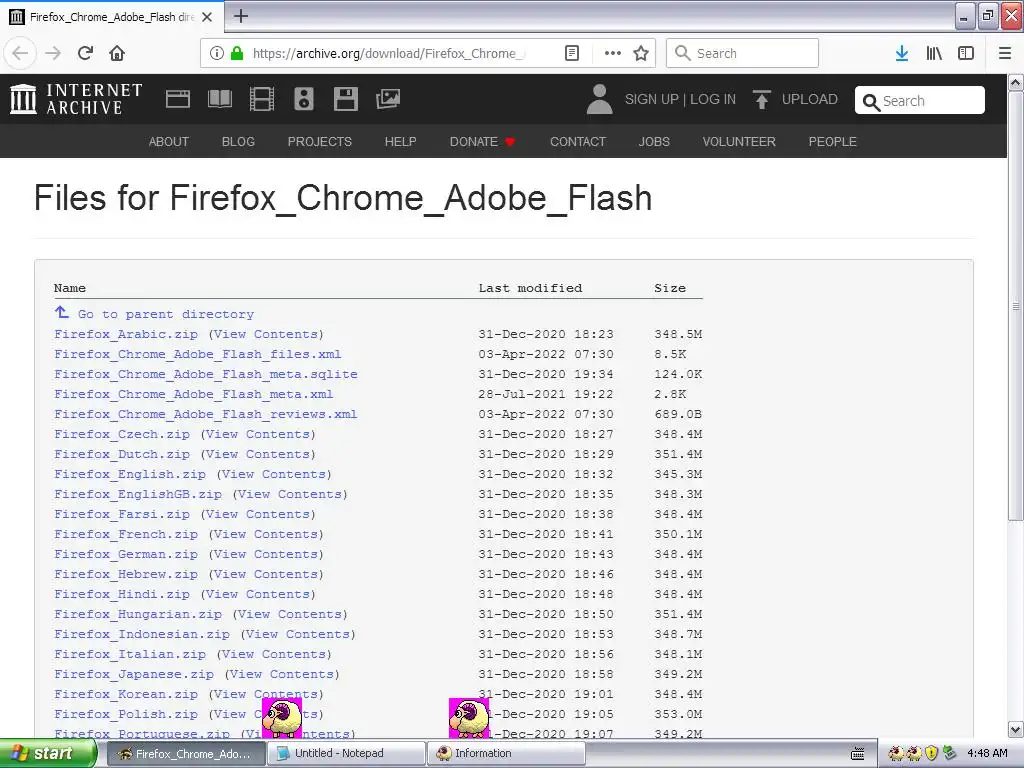Bookmark this page with the star icon
1024x768 pixels.
click(641, 53)
